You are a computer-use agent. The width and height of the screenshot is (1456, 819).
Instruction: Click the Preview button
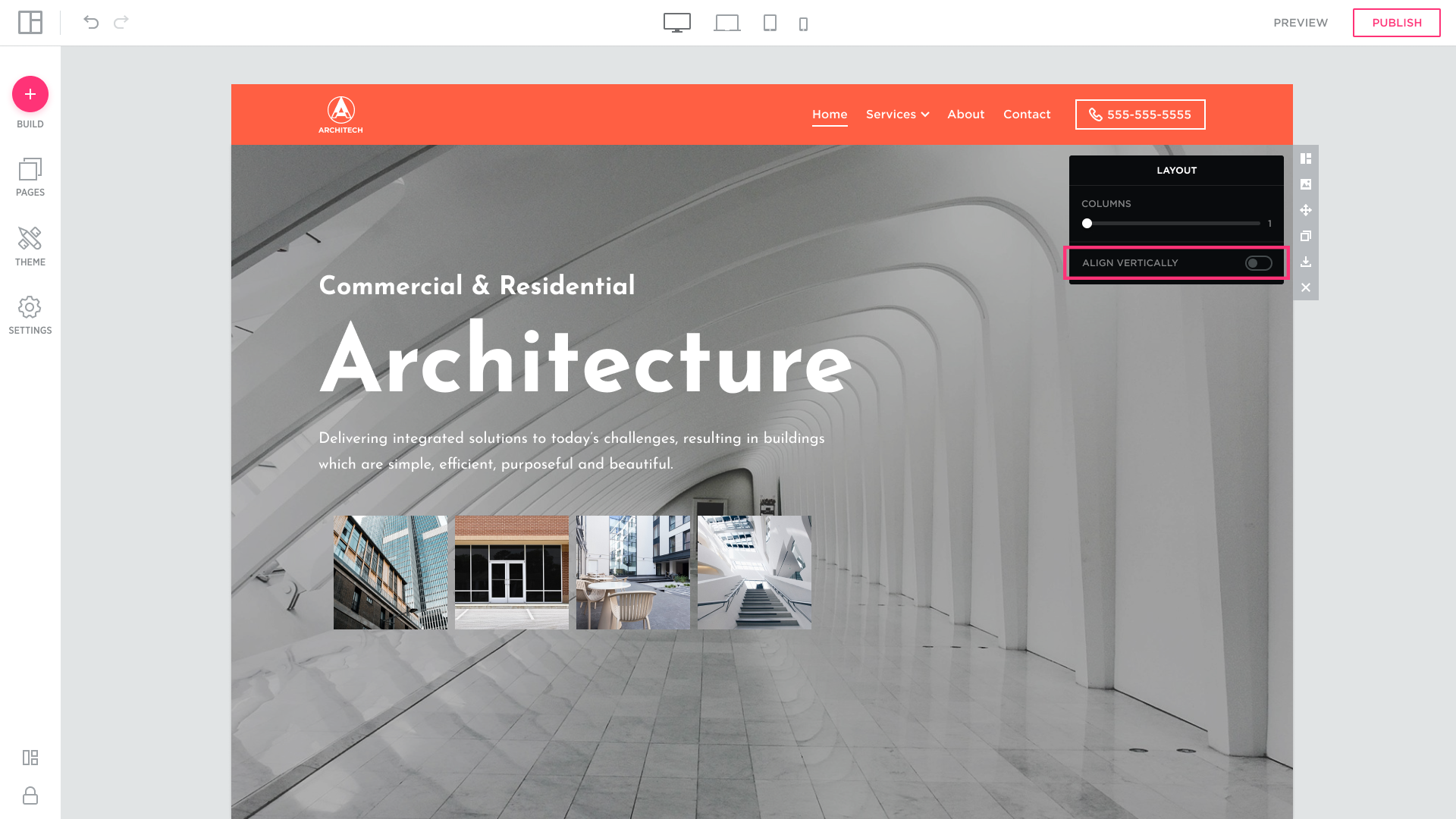coord(1301,23)
